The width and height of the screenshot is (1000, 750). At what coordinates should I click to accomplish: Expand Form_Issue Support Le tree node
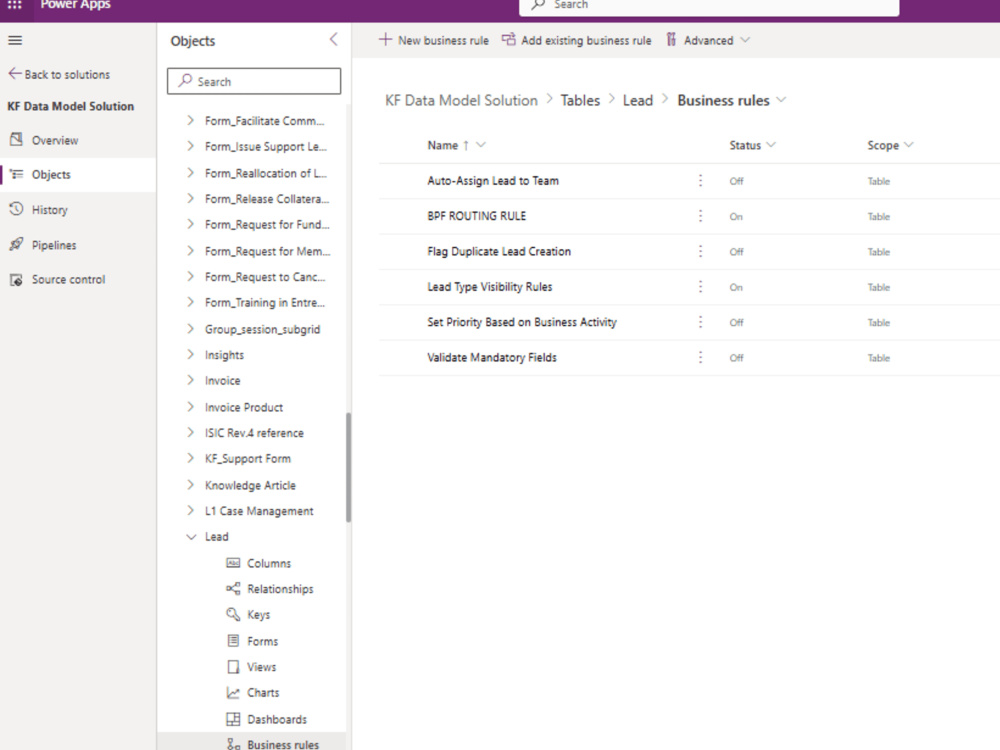click(x=190, y=146)
